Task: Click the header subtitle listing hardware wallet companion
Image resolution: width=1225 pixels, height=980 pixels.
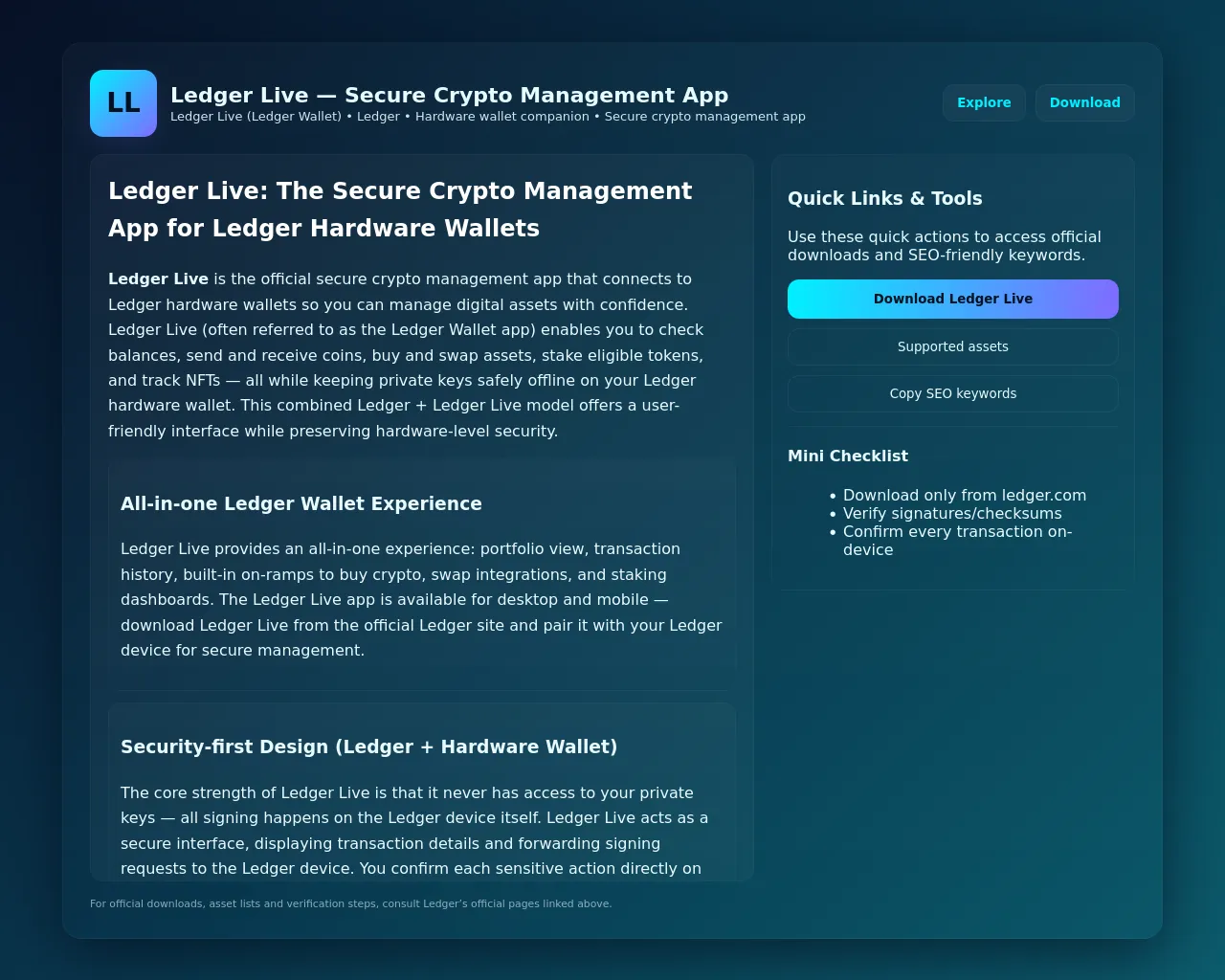Action: [x=488, y=117]
